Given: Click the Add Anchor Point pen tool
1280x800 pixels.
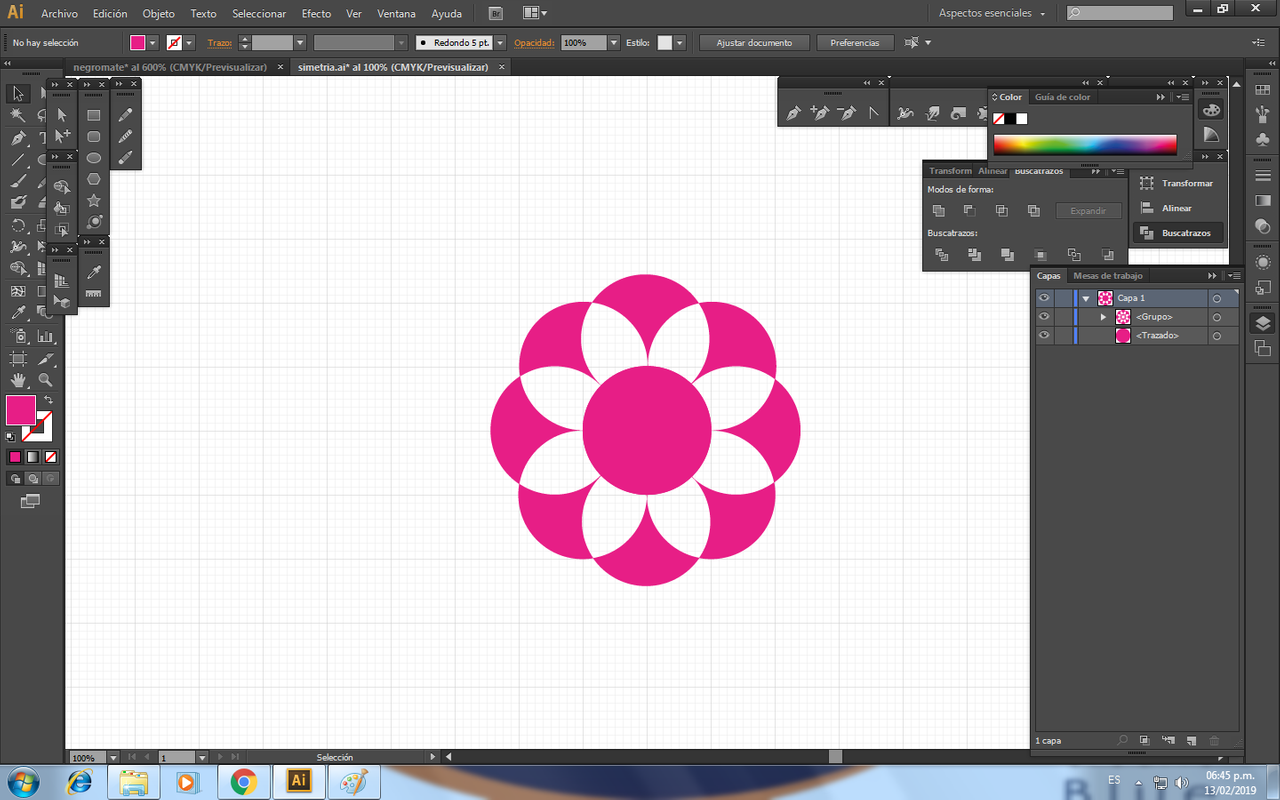Looking at the screenshot, I should tap(820, 113).
